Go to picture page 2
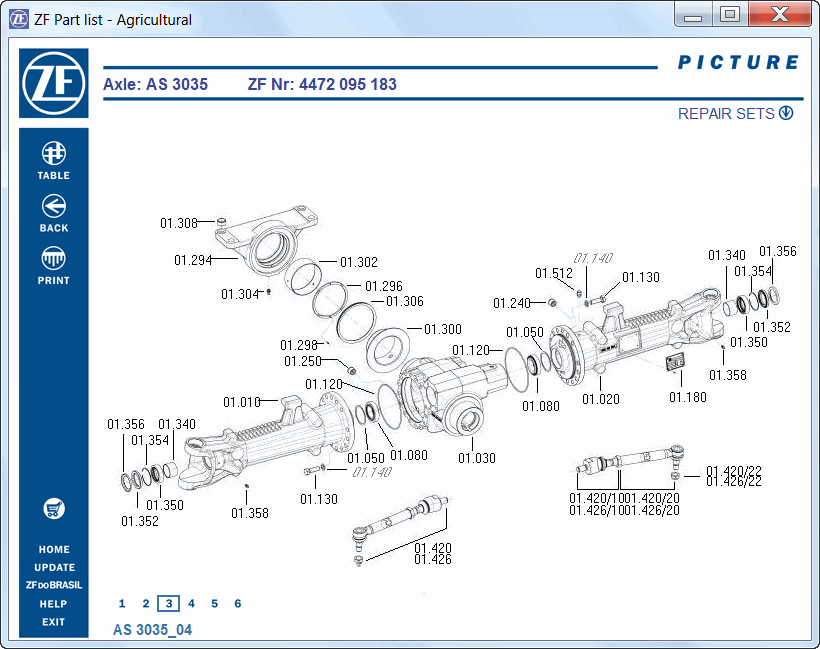The width and height of the screenshot is (820, 649). [x=145, y=603]
